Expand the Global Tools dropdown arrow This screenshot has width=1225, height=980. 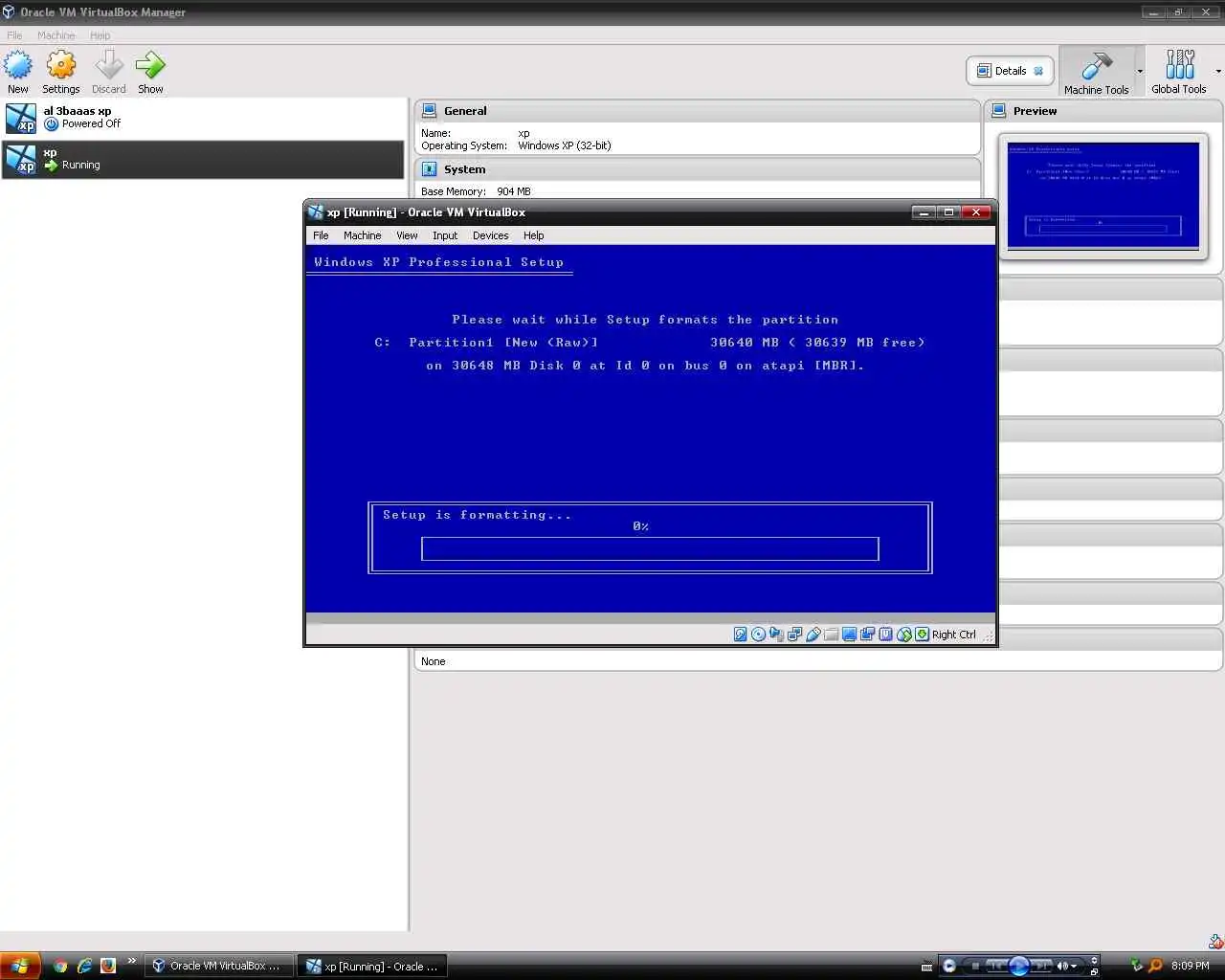tap(1218, 71)
